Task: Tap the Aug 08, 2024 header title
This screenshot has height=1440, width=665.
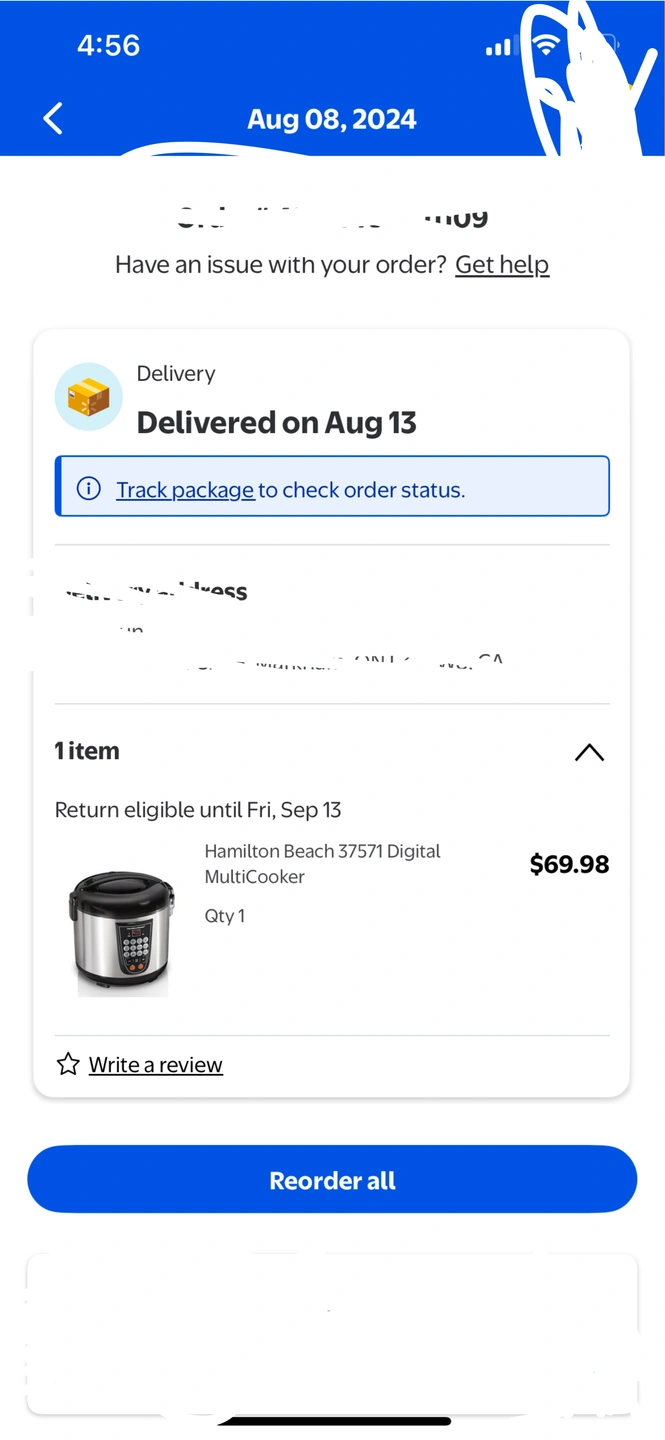Action: coord(331,119)
